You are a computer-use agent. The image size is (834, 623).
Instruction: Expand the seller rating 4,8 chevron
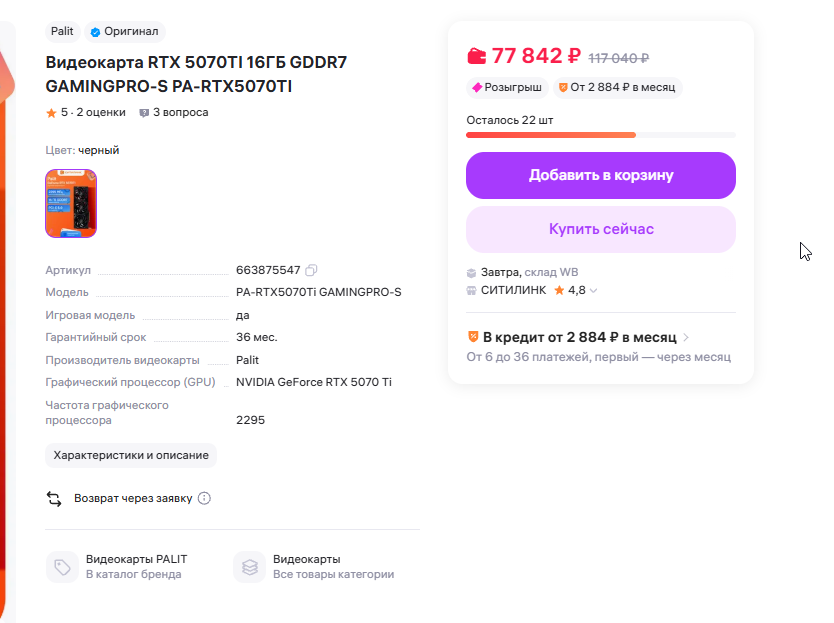(593, 291)
